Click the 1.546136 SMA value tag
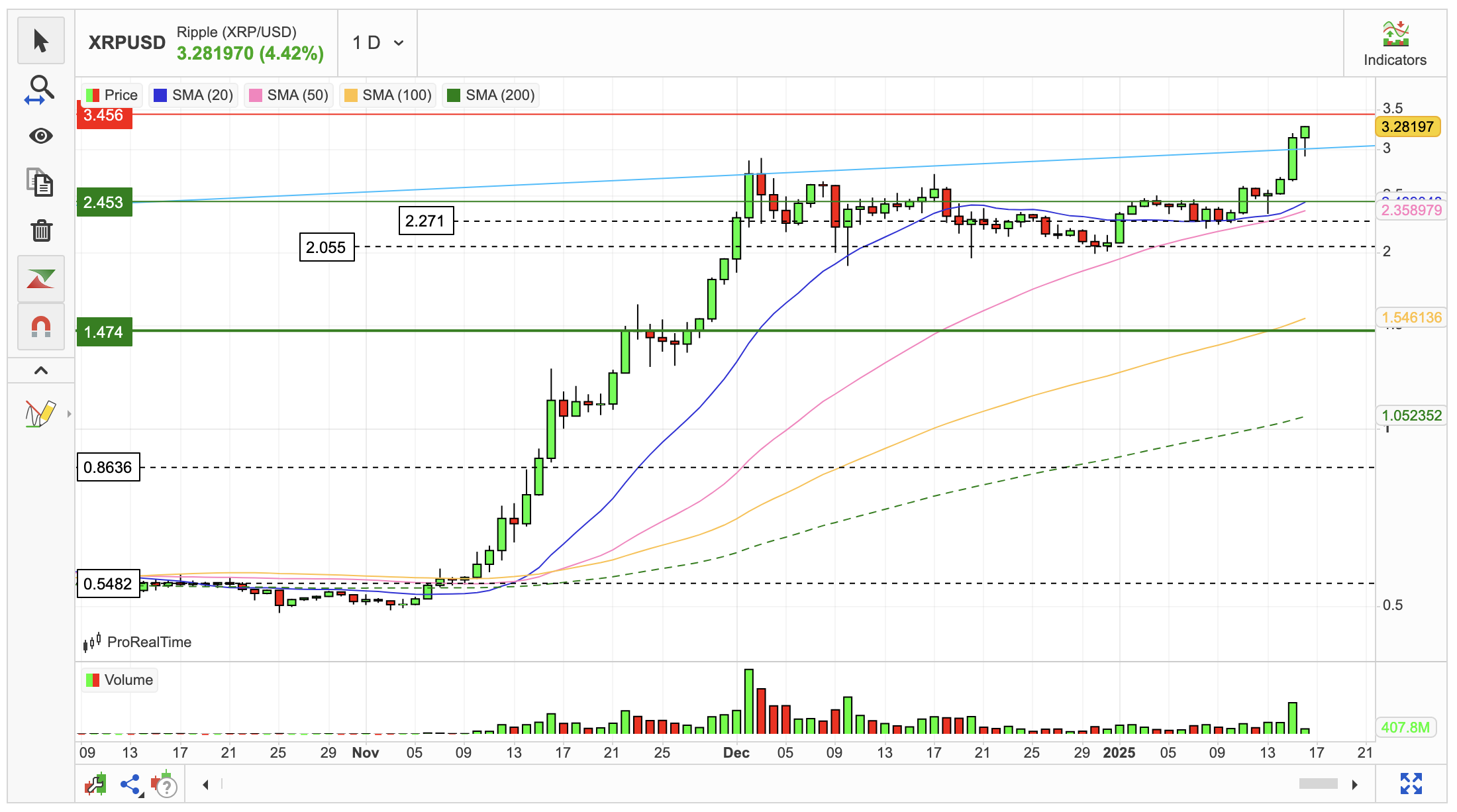Viewport: 1457px width, 812px height. (1411, 317)
